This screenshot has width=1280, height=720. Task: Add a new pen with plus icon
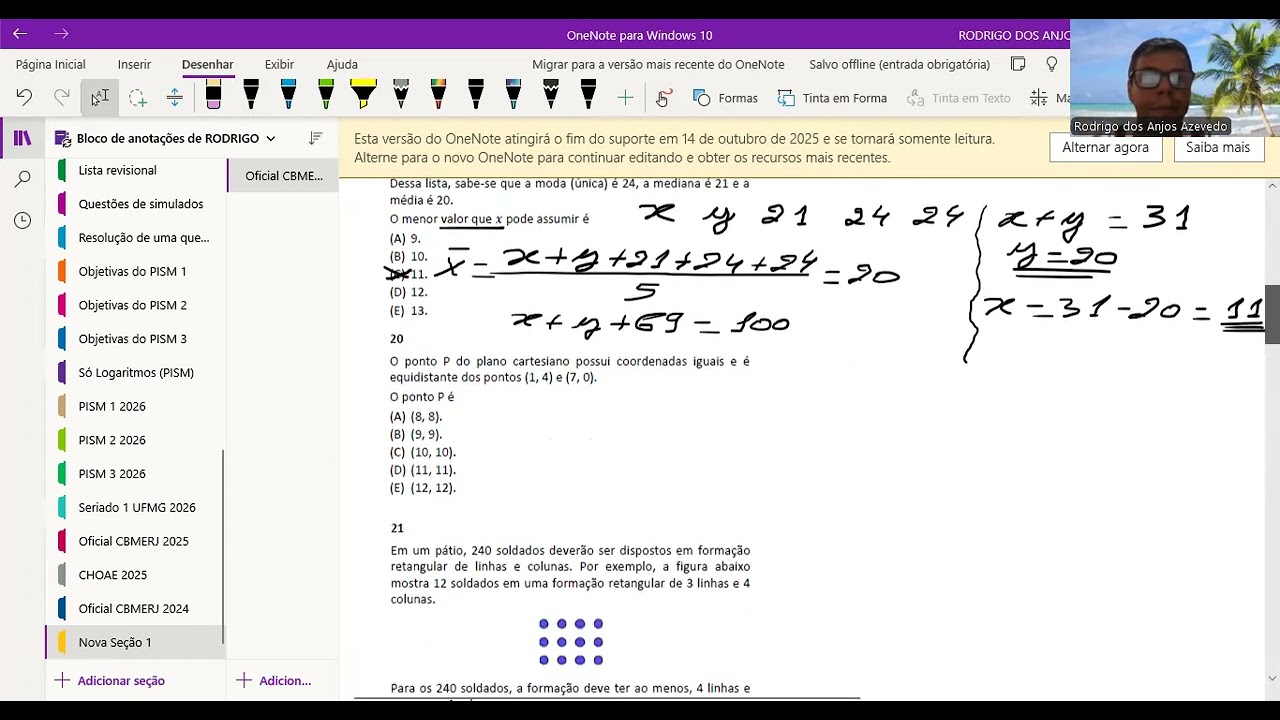point(625,97)
